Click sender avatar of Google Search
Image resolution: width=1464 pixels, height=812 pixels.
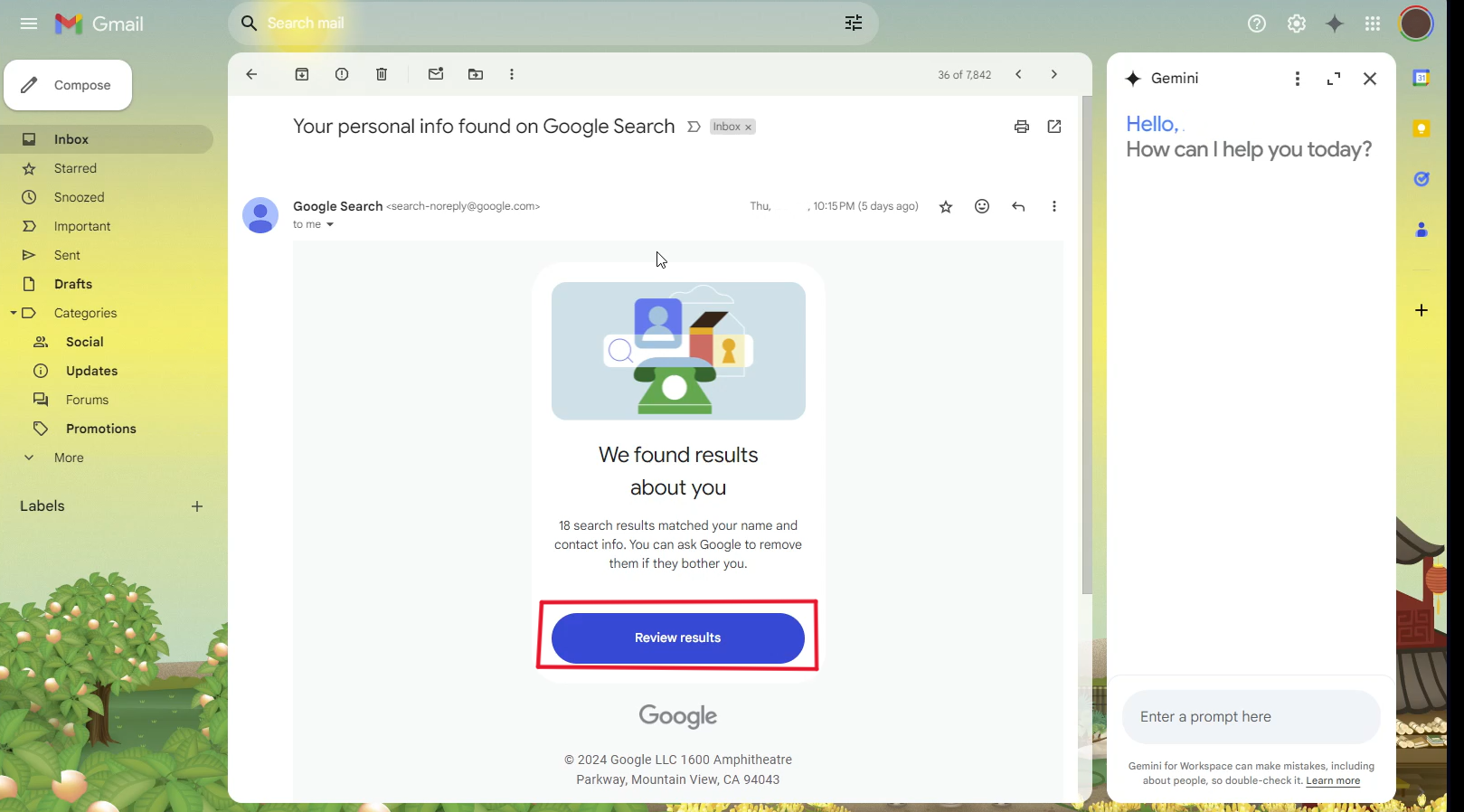(260, 215)
